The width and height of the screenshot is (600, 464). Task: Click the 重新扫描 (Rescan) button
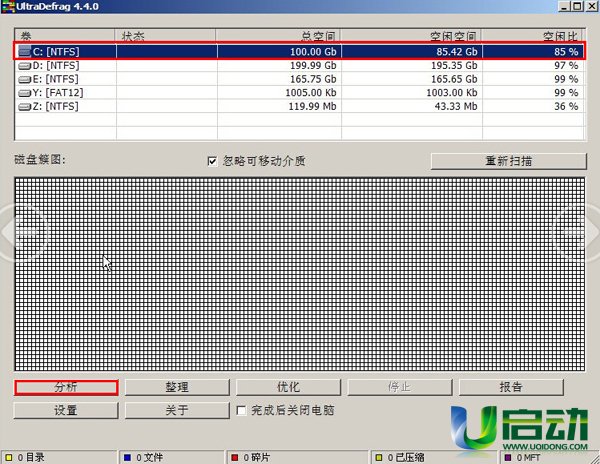[x=509, y=161]
